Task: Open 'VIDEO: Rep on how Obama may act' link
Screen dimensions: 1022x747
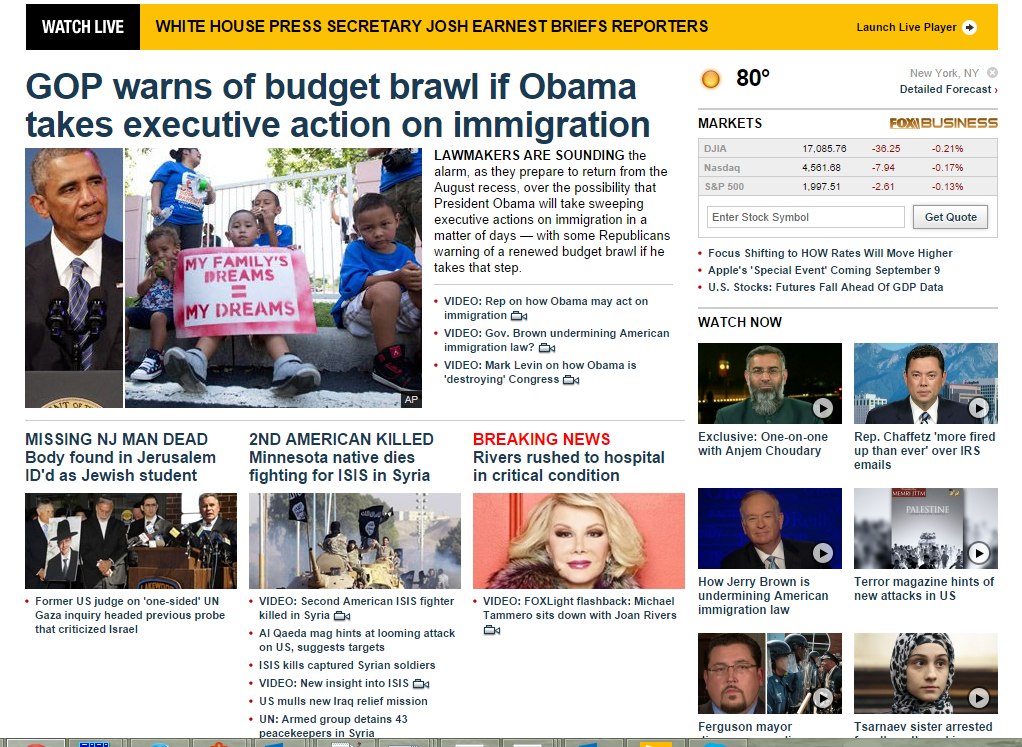Action: pyautogui.click(x=546, y=308)
